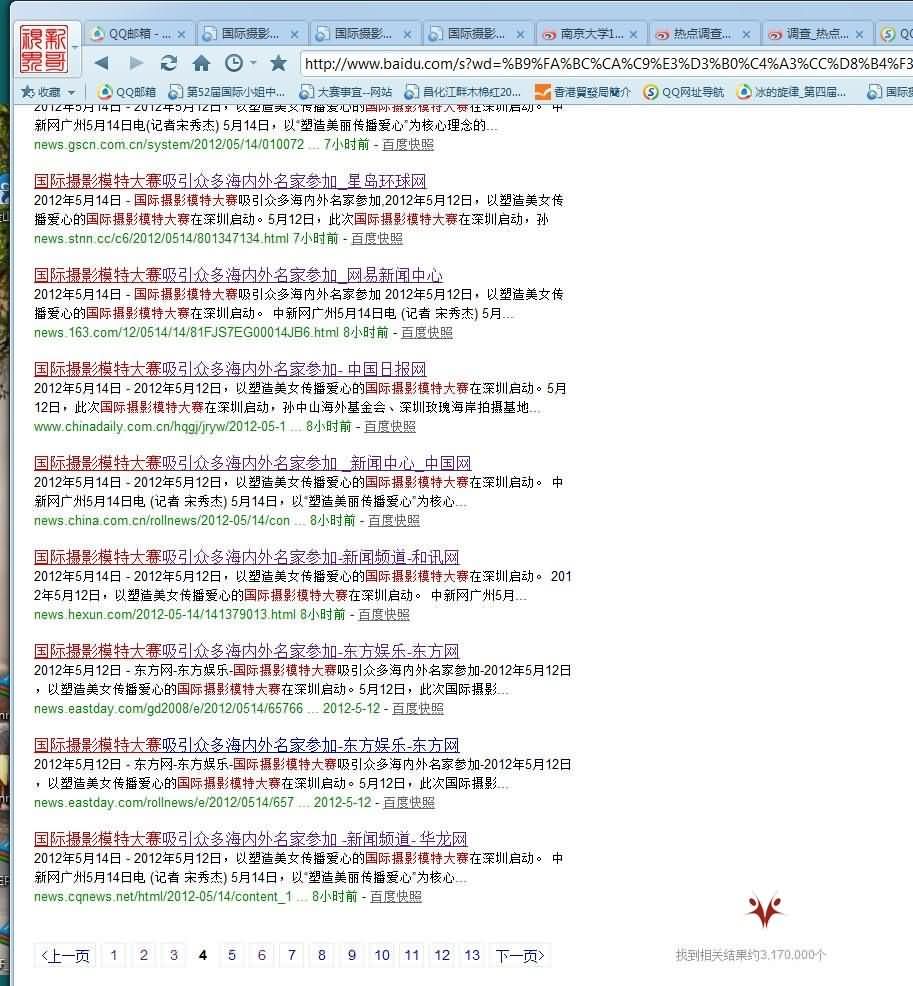Click the news.hexun.com green URL text

click(165, 614)
